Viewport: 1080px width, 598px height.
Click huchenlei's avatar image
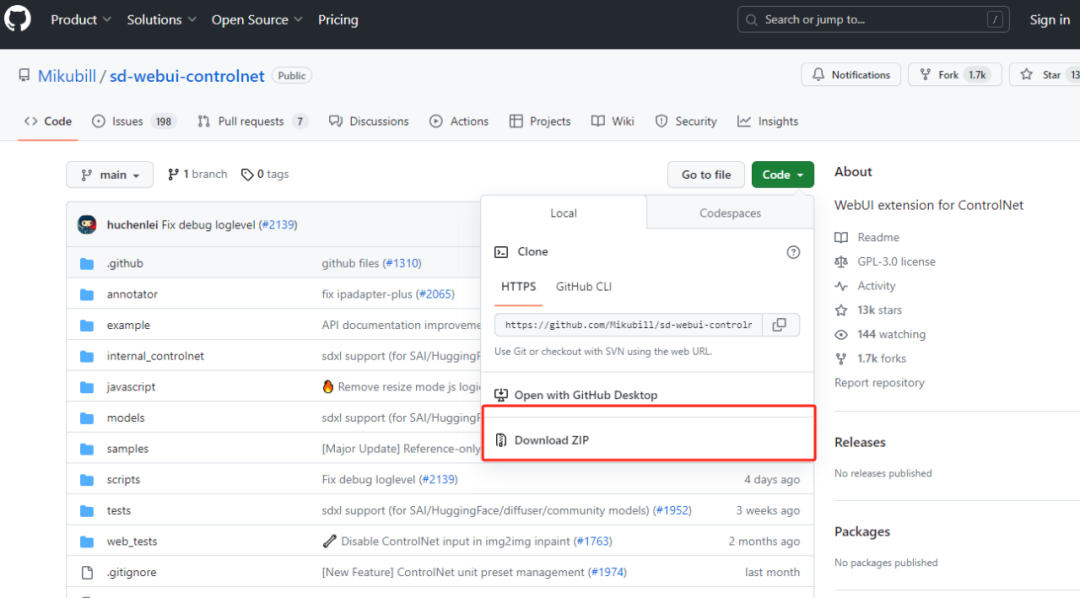click(x=87, y=225)
